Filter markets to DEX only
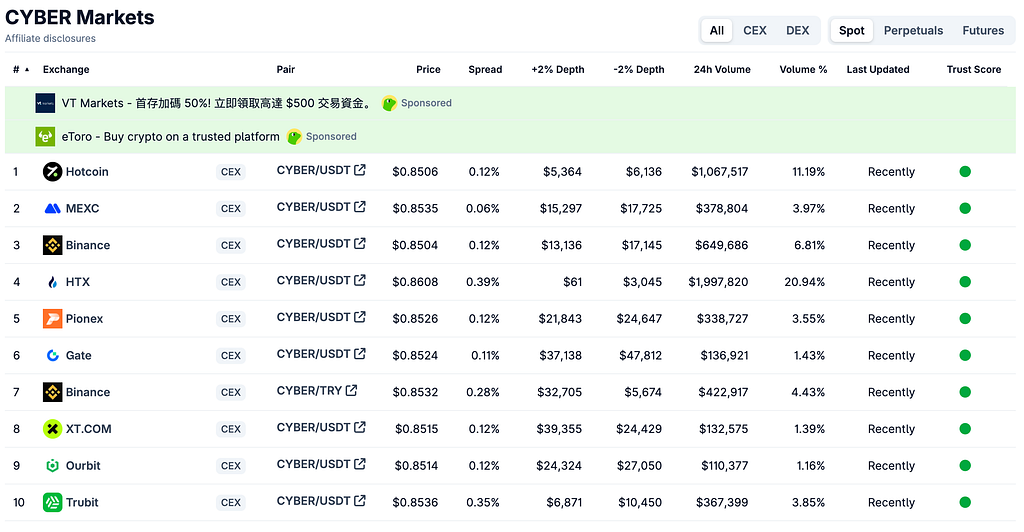 coord(797,31)
